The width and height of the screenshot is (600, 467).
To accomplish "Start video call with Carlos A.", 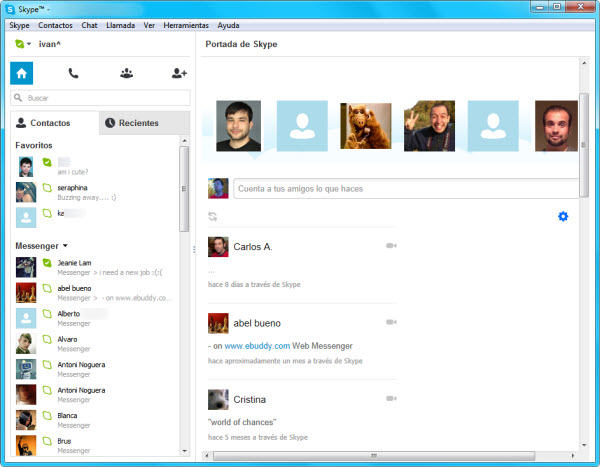I will point(391,246).
